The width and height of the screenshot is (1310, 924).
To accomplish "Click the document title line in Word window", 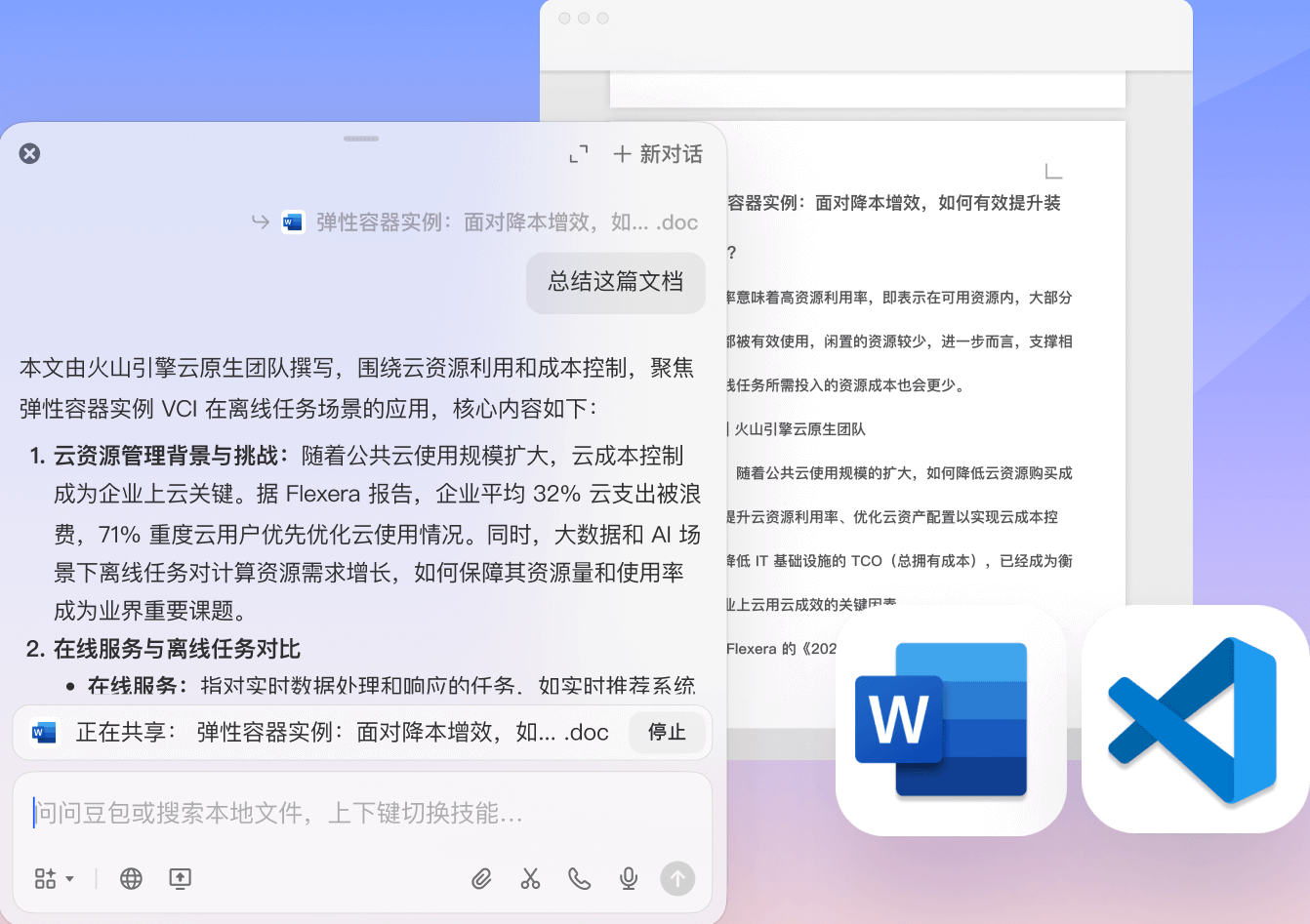I will tap(894, 203).
